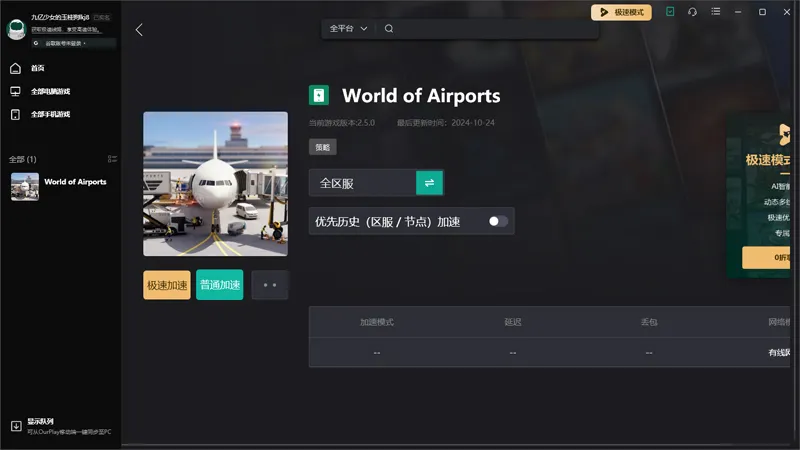Screen dimensions: 800x450
Task: Maximize the window
Action: [x=762, y=12]
